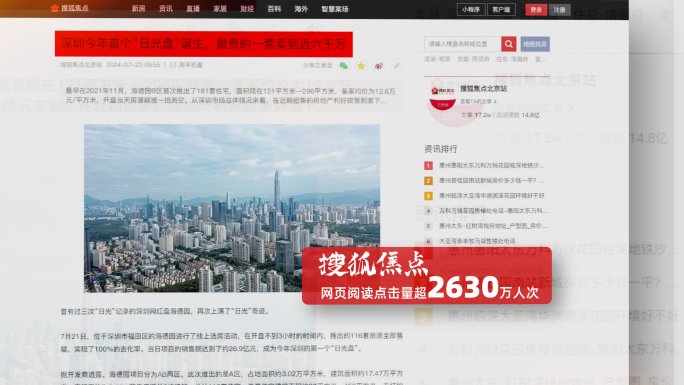Viewport: 684px width, 385px height.
Task: Open the 财经 navigation menu item
Action: tap(247, 9)
